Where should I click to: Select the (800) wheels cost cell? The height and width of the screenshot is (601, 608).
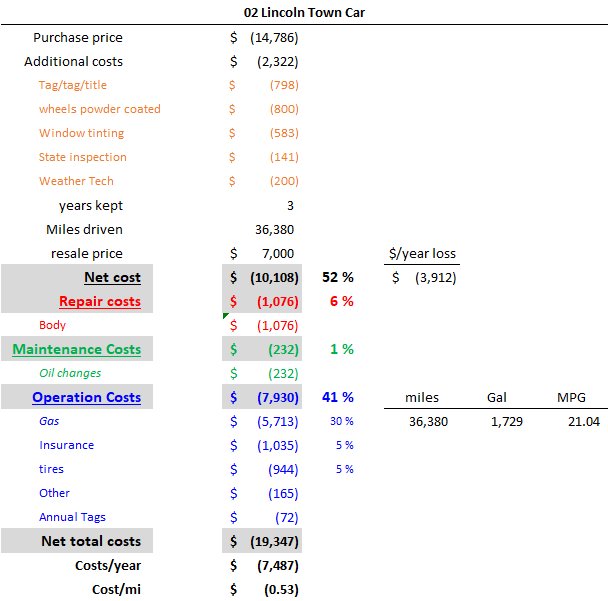point(284,109)
